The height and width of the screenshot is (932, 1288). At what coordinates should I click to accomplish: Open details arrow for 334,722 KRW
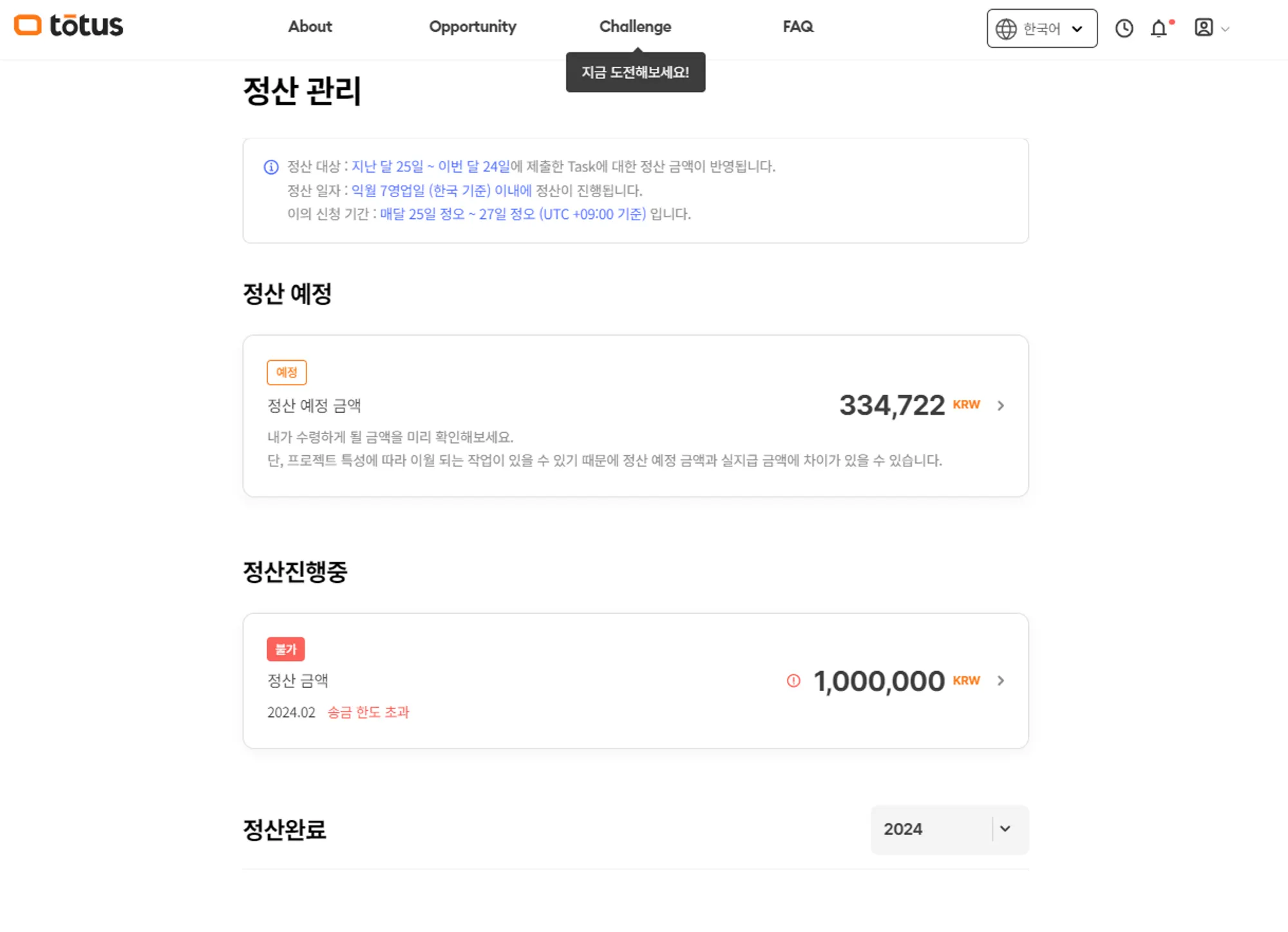click(x=1001, y=406)
